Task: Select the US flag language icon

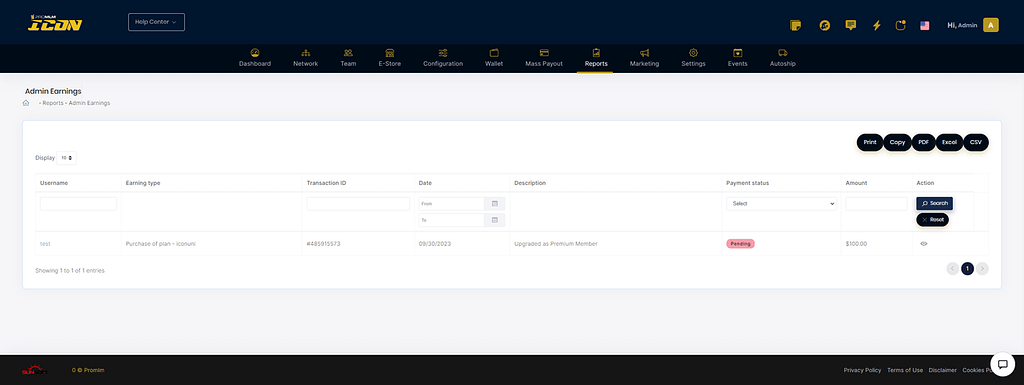Action: point(925,25)
